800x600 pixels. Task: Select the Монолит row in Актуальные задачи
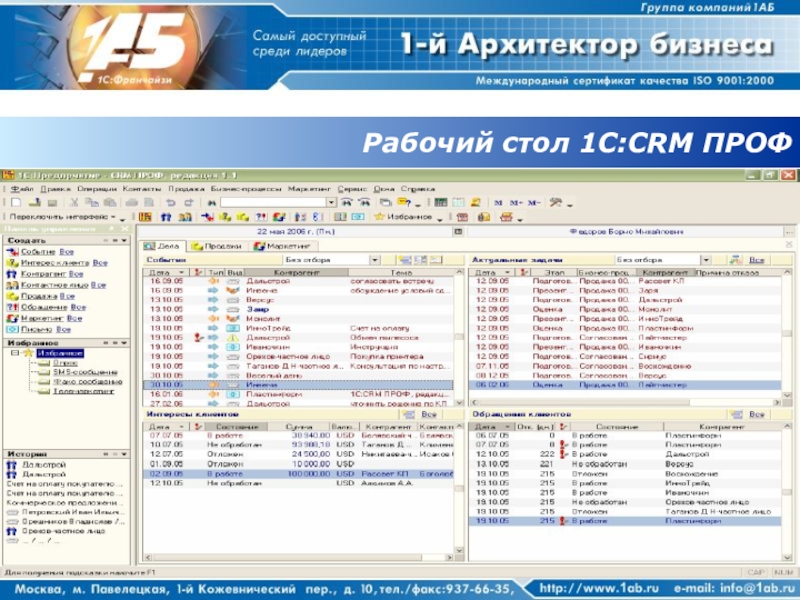point(625,309)
